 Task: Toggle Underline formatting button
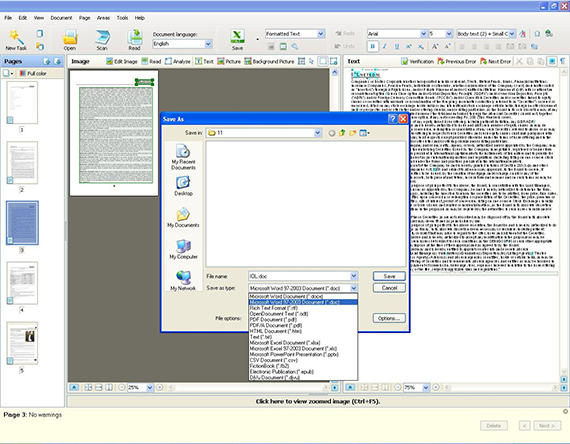point(397,47)
